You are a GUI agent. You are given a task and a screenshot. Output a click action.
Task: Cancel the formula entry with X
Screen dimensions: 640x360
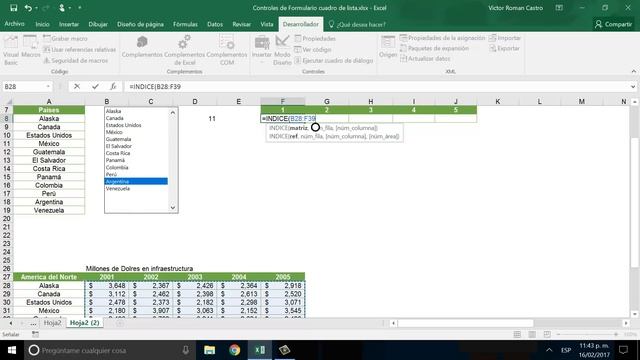[77, 87]
